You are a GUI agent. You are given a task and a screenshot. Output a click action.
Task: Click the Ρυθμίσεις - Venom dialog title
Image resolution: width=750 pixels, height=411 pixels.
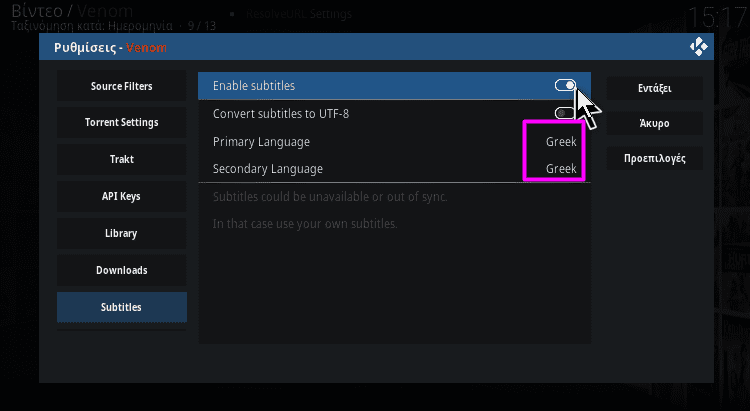click(x=110, y=48)
